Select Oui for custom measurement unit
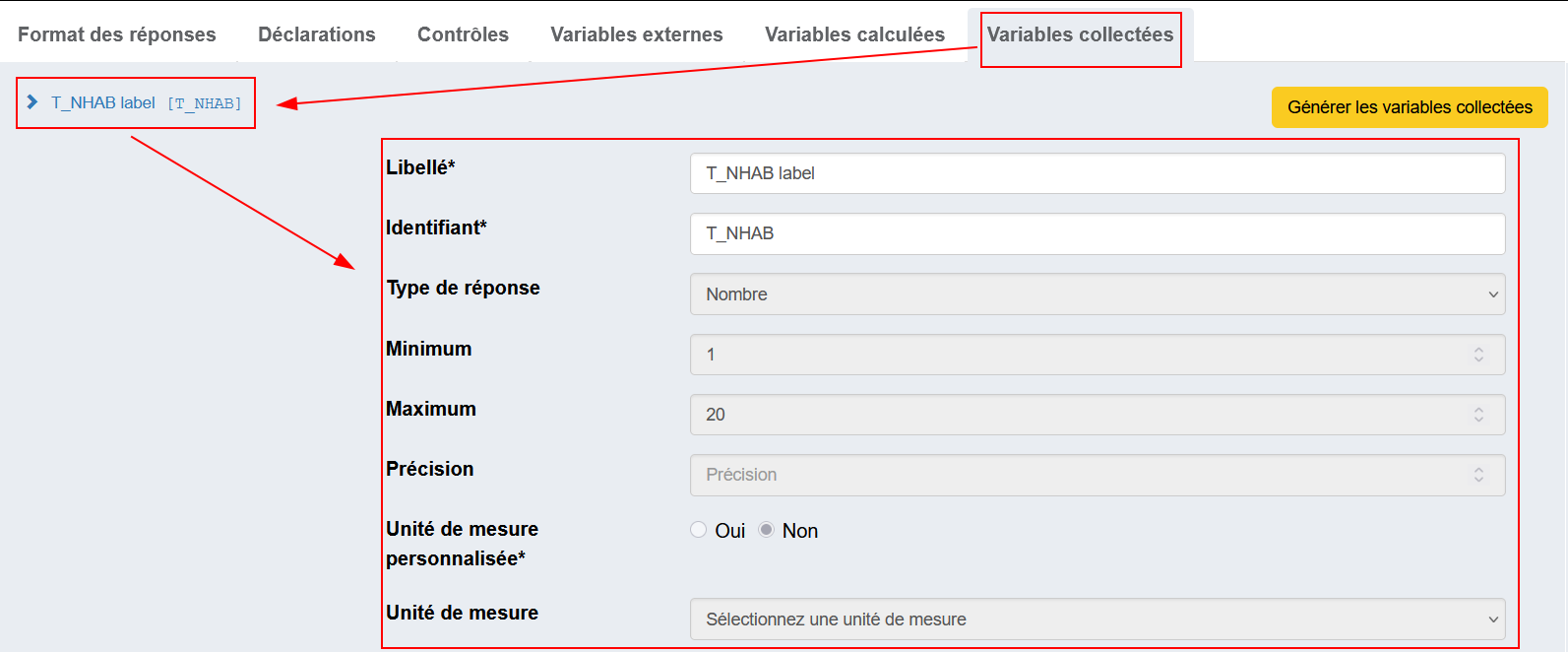Screen dimensions: 1568x652 [699, 530]
